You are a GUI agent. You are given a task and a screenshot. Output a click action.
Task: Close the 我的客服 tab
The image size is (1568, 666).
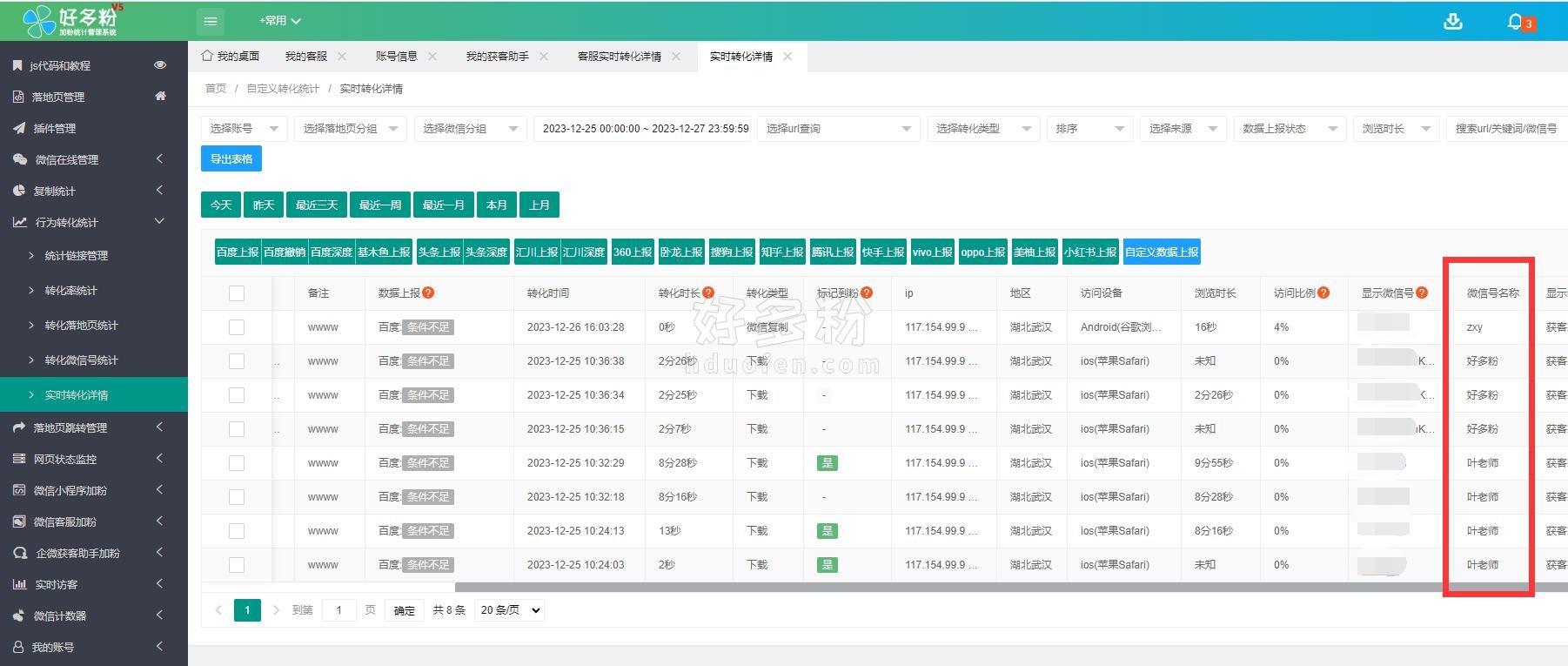click(x=342, y=56)
